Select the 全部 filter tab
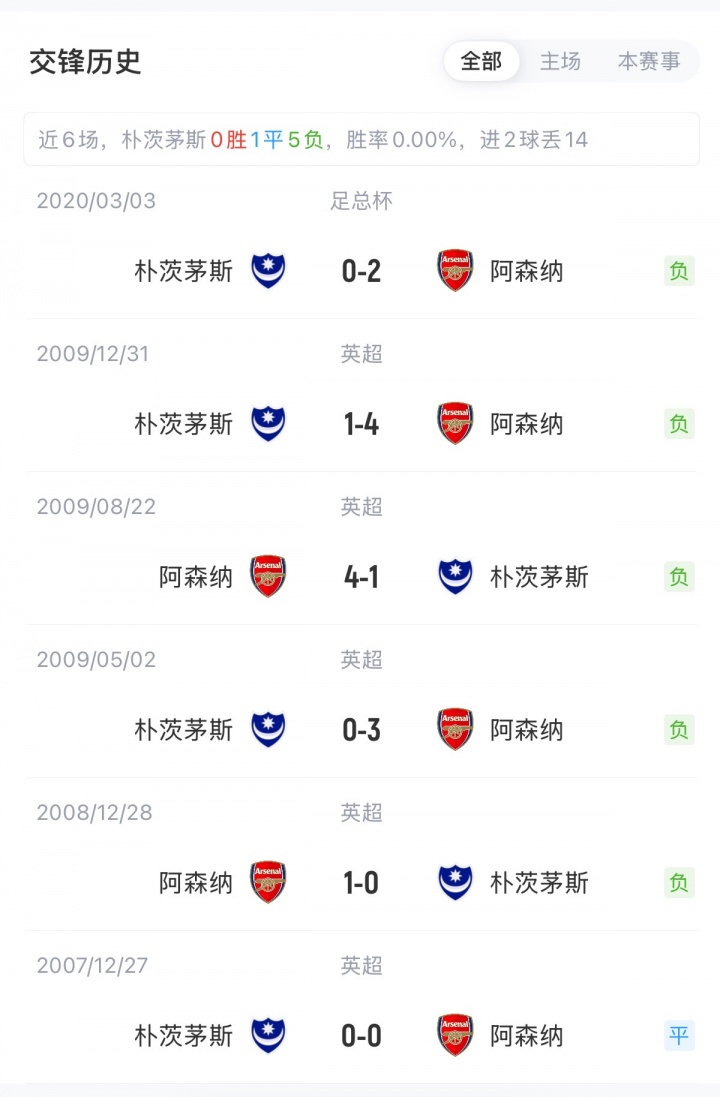 coord(481,62)
